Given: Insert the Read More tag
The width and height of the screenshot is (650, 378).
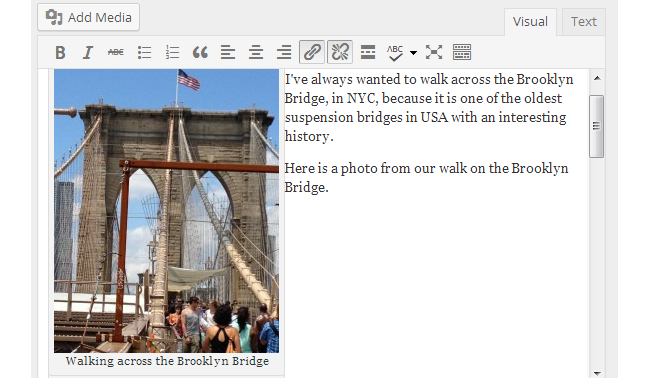Looking at the screenshot, I should (368, 53).
